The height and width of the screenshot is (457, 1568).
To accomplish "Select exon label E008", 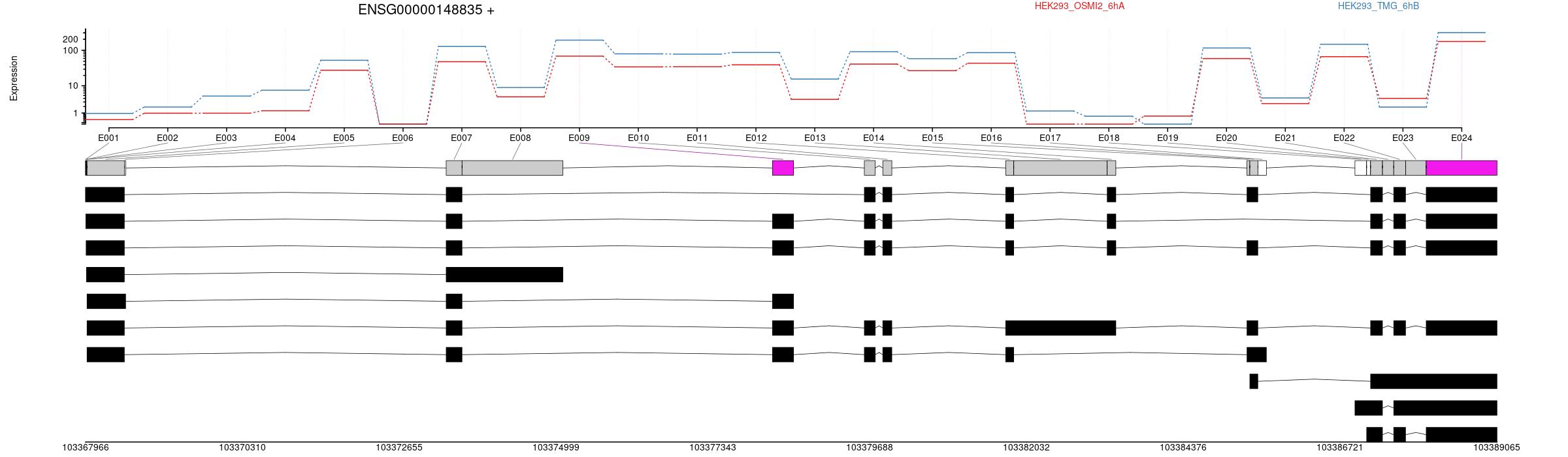I will point(520,138).
